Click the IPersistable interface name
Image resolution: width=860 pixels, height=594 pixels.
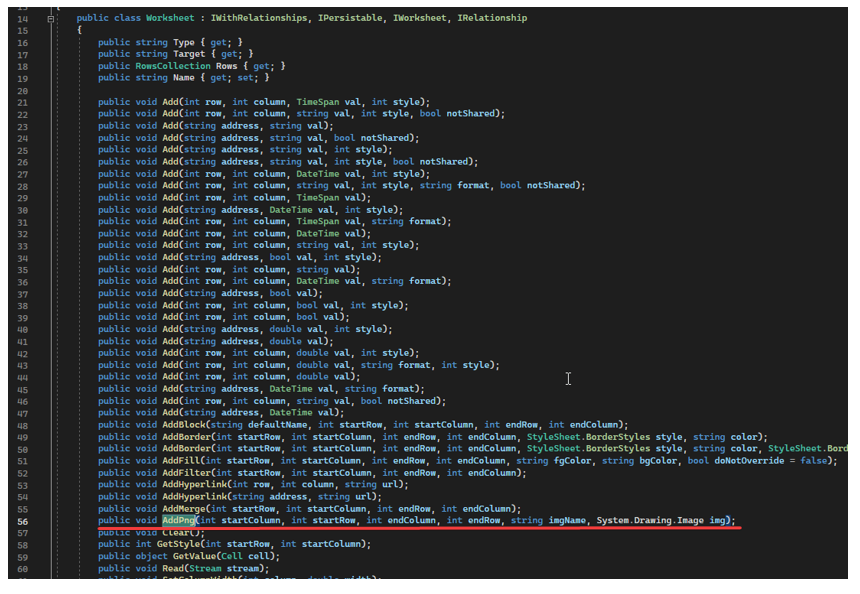(343, 18)
